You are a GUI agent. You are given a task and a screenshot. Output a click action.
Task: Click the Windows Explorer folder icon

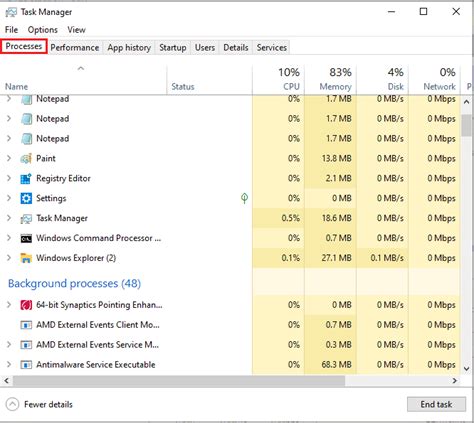(x=26, y=258)
